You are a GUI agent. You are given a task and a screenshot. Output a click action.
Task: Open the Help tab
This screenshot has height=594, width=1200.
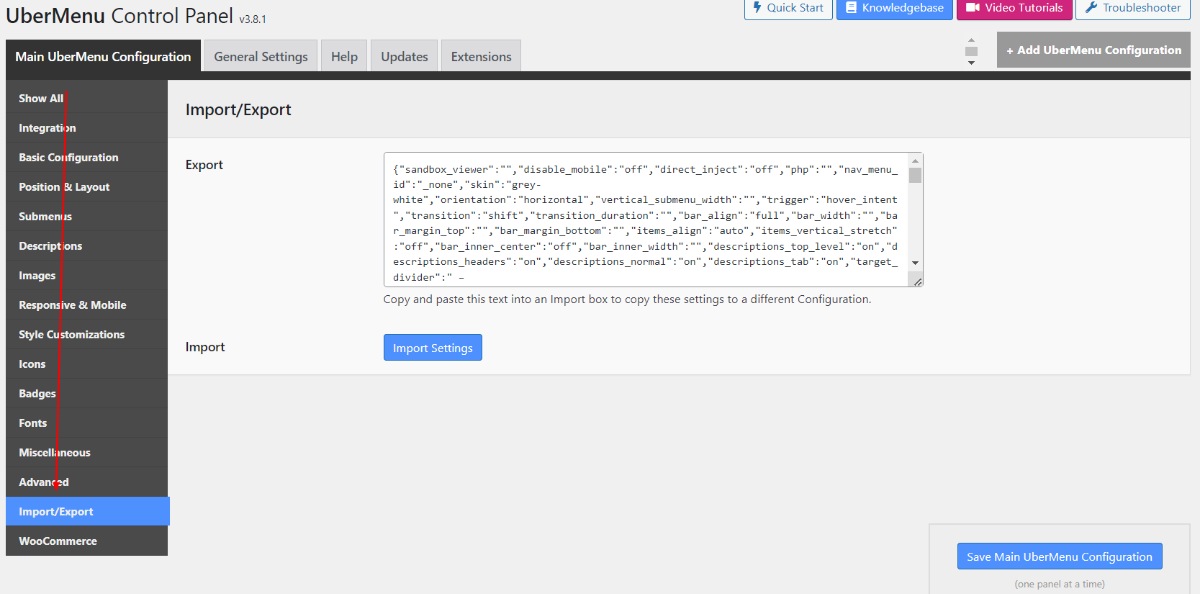344,57
